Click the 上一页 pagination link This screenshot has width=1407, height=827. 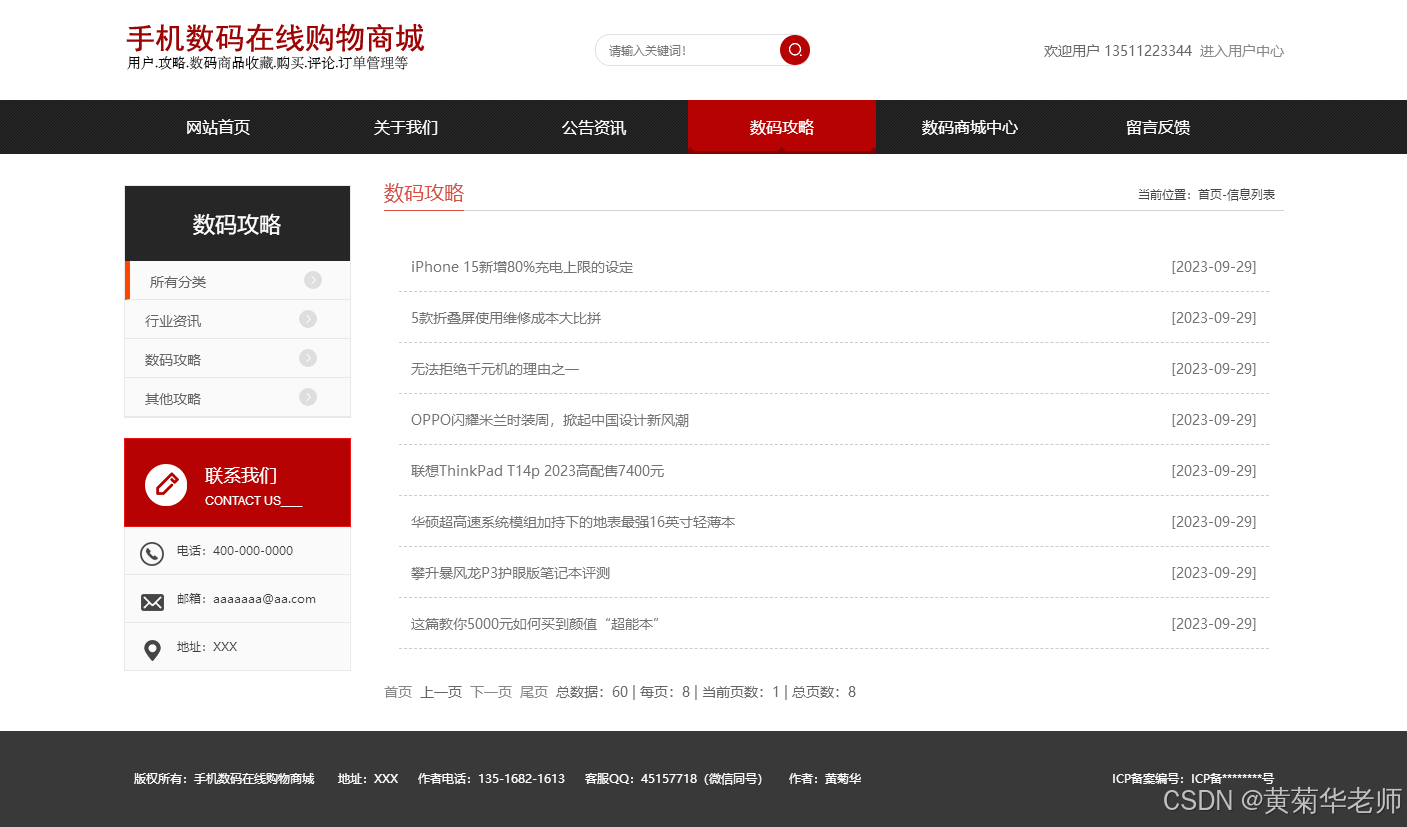pos(441,692)
